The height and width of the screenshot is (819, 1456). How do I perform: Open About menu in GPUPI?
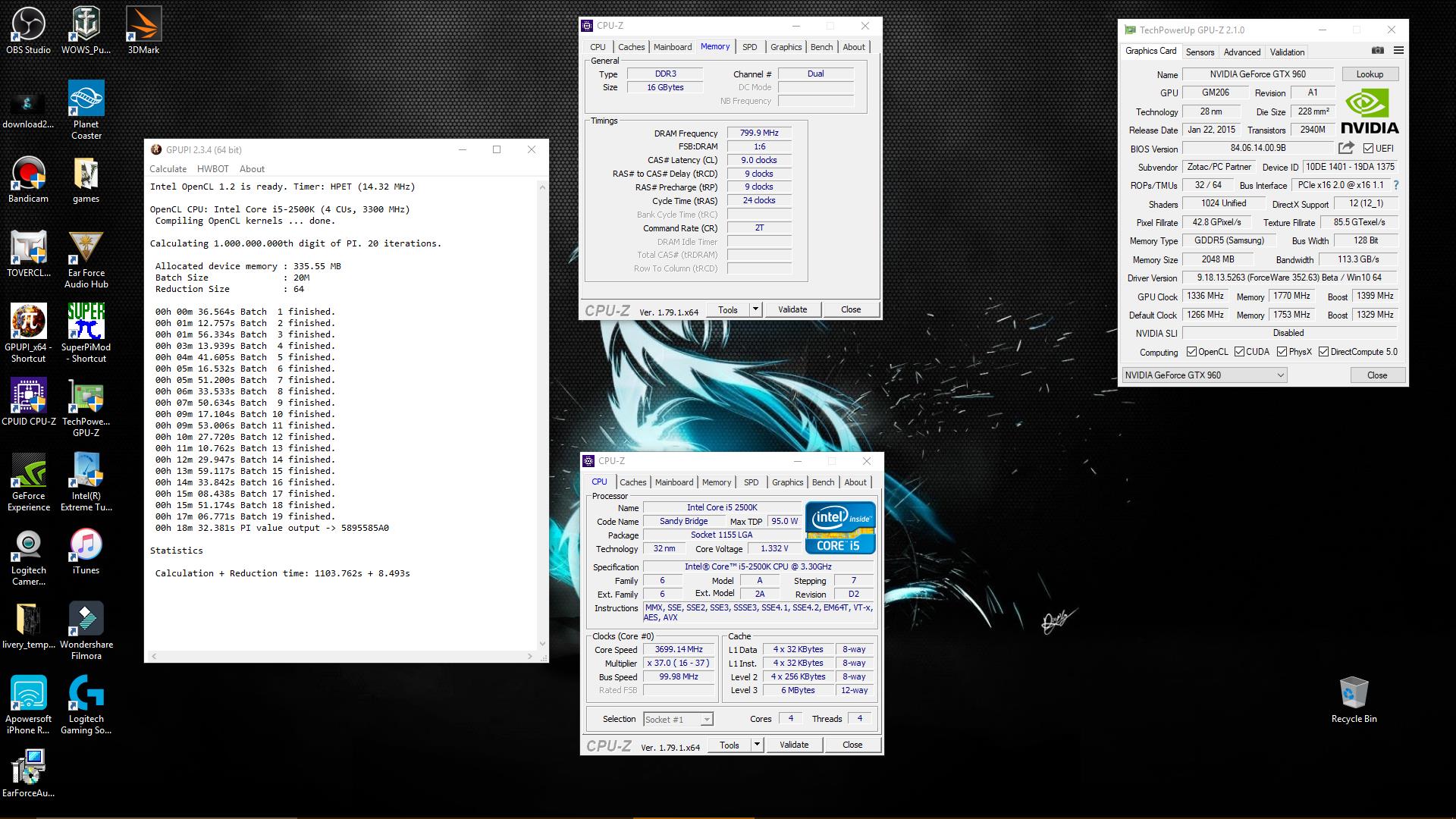click(252, 169)
